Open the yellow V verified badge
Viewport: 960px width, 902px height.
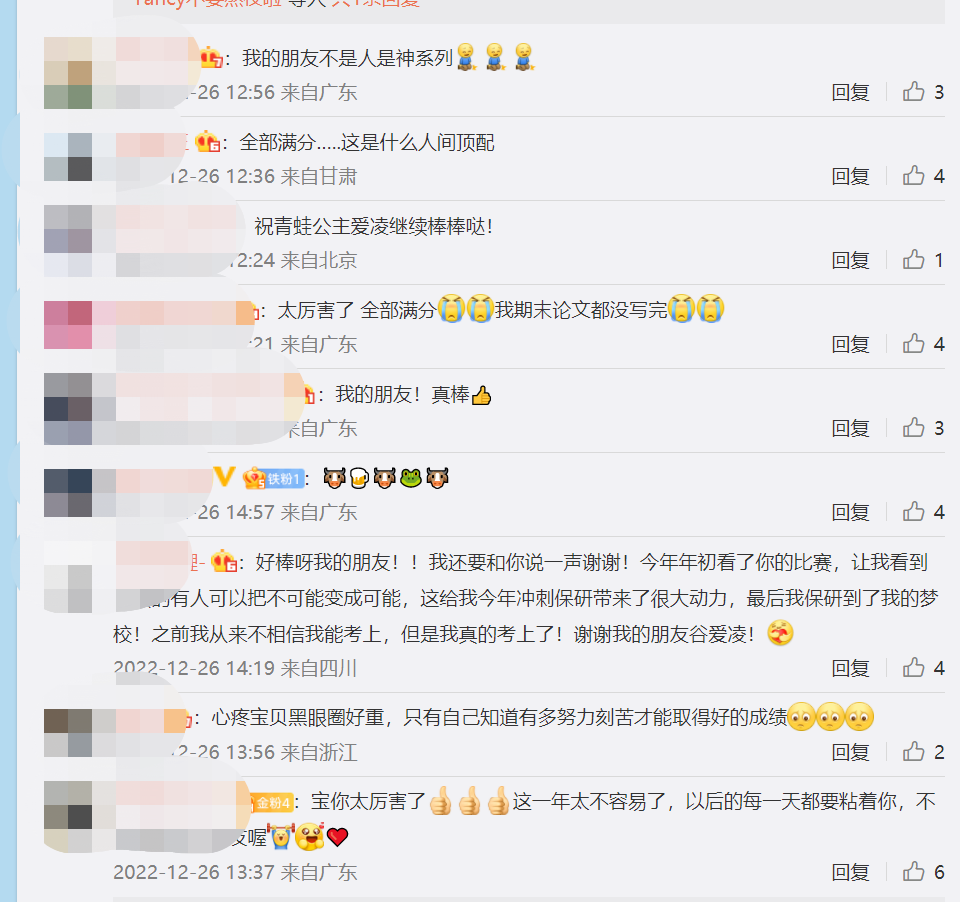(224, 476)
